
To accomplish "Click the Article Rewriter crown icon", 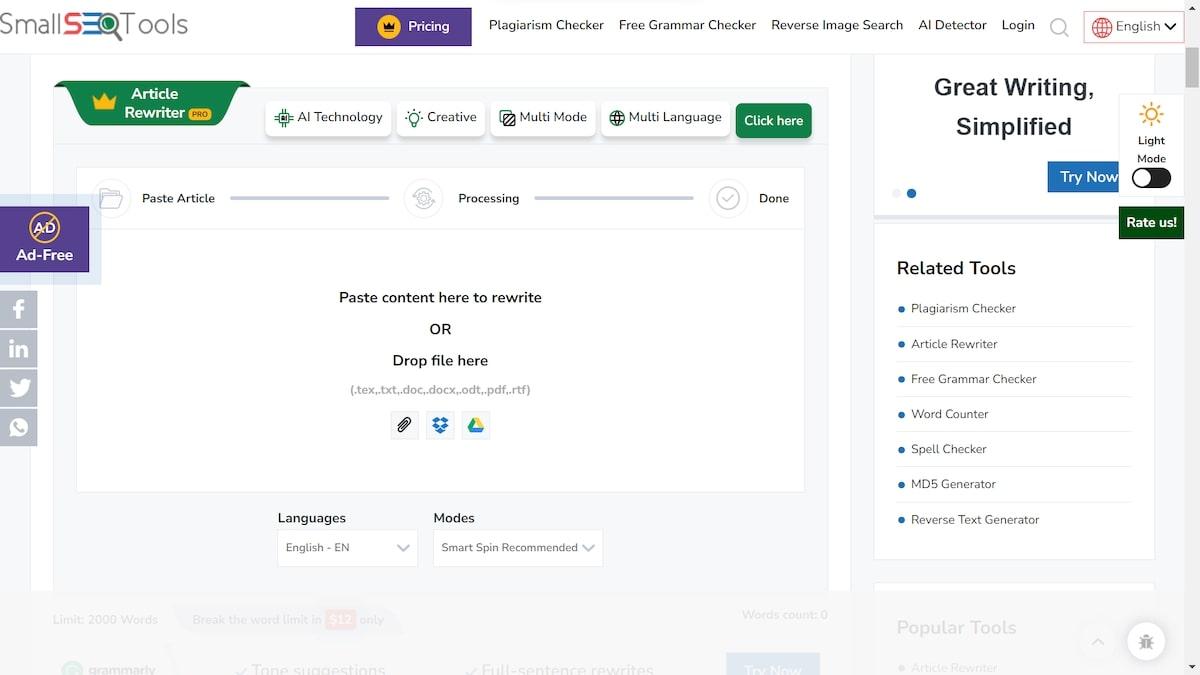I will [104, 102].
